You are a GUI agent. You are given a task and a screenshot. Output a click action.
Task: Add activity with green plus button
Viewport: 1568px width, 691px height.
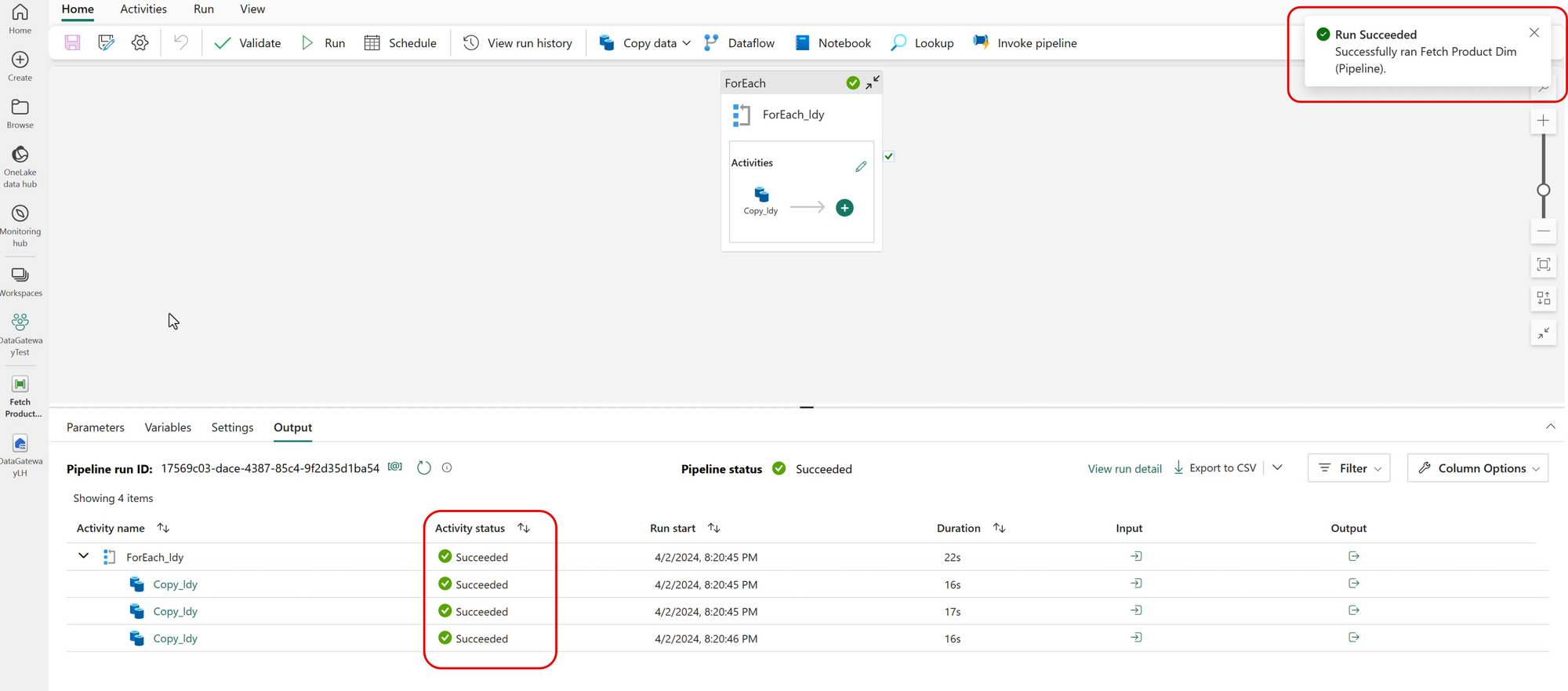coord(844,208)
